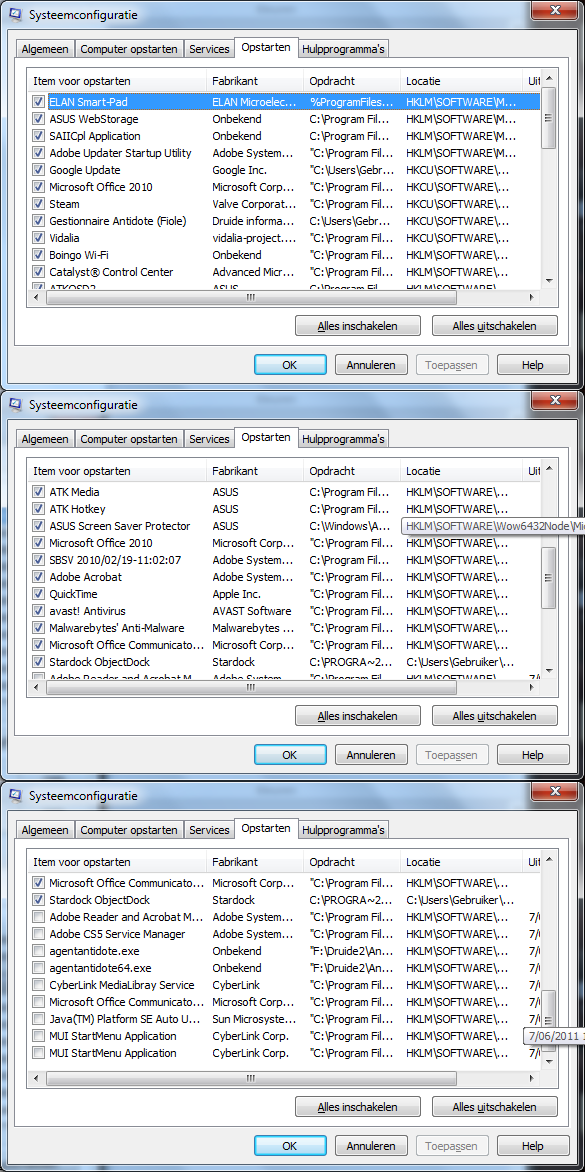Tick the Adobe CS5 Service Manager checkbox
The width and height of the screenshot is (585, 1173).
pyautogui.click(x=38, y=934)
